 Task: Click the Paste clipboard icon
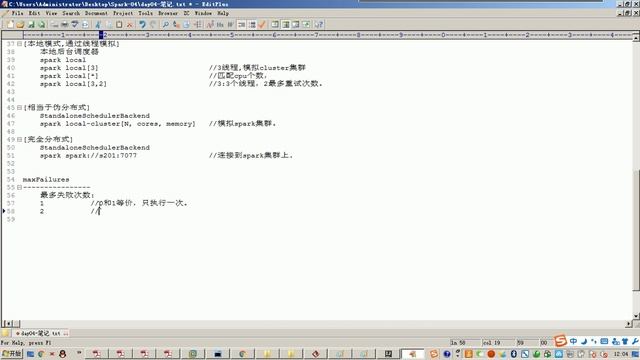click(119, 24)
